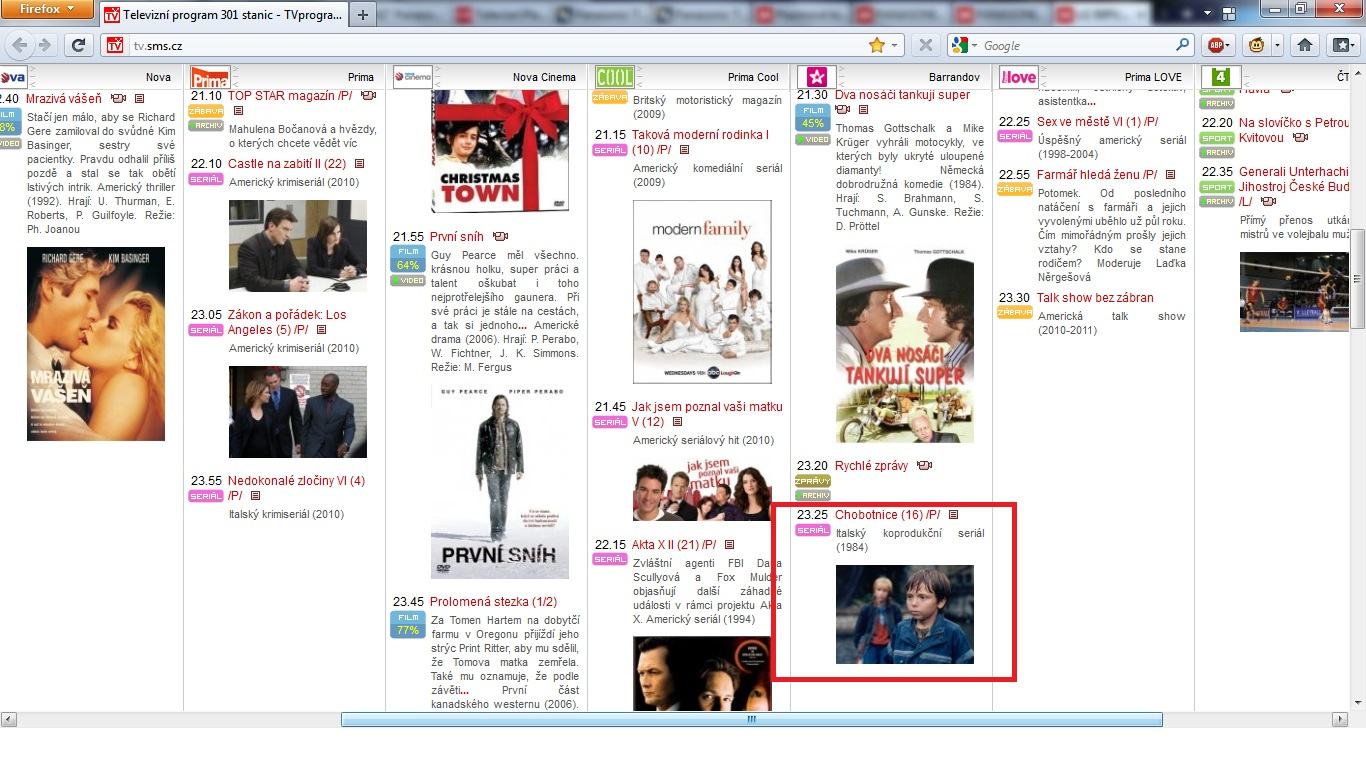
Task: Click the vertical scrollbar handle
Action: click(x=1357, y=280)
